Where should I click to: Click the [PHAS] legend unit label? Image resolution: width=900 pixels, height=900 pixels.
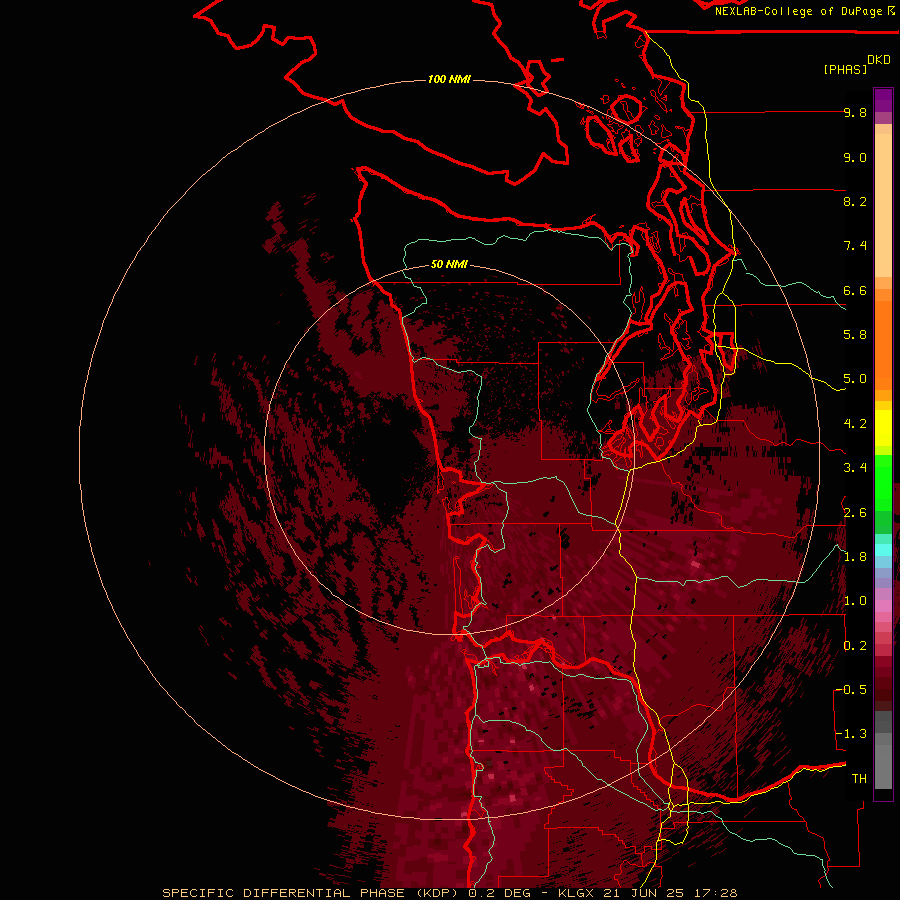[x=845, y=69]
